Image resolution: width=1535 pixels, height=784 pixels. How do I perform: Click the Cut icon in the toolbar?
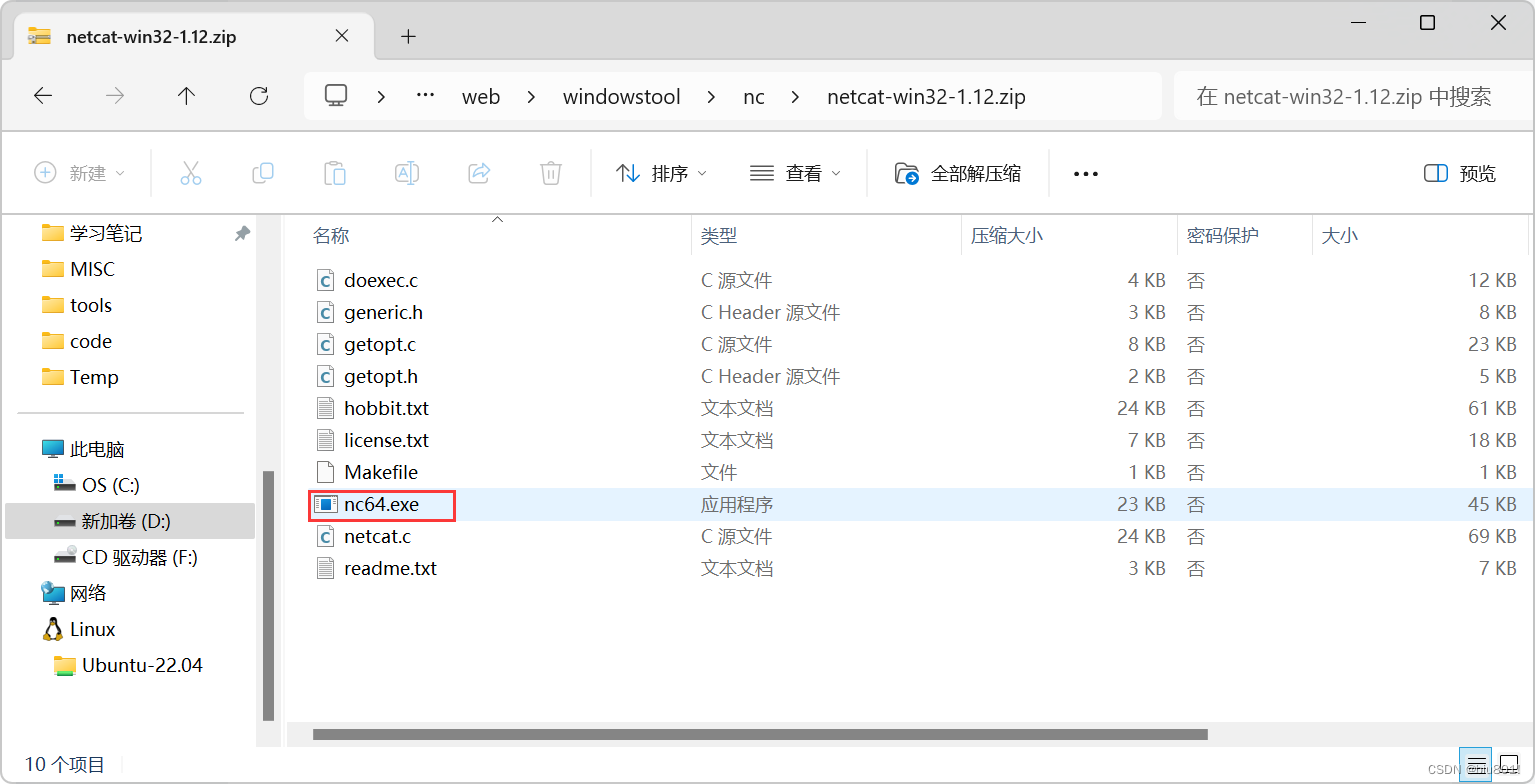pyautogui.click(x=191, y=172)
